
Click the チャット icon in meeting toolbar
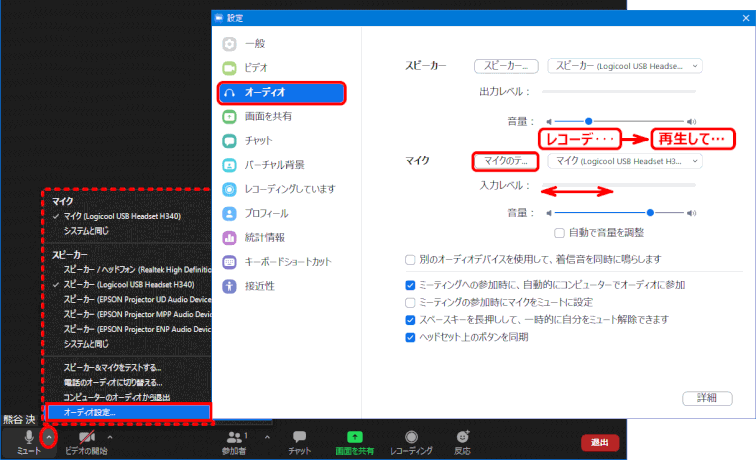click(299, 437)
